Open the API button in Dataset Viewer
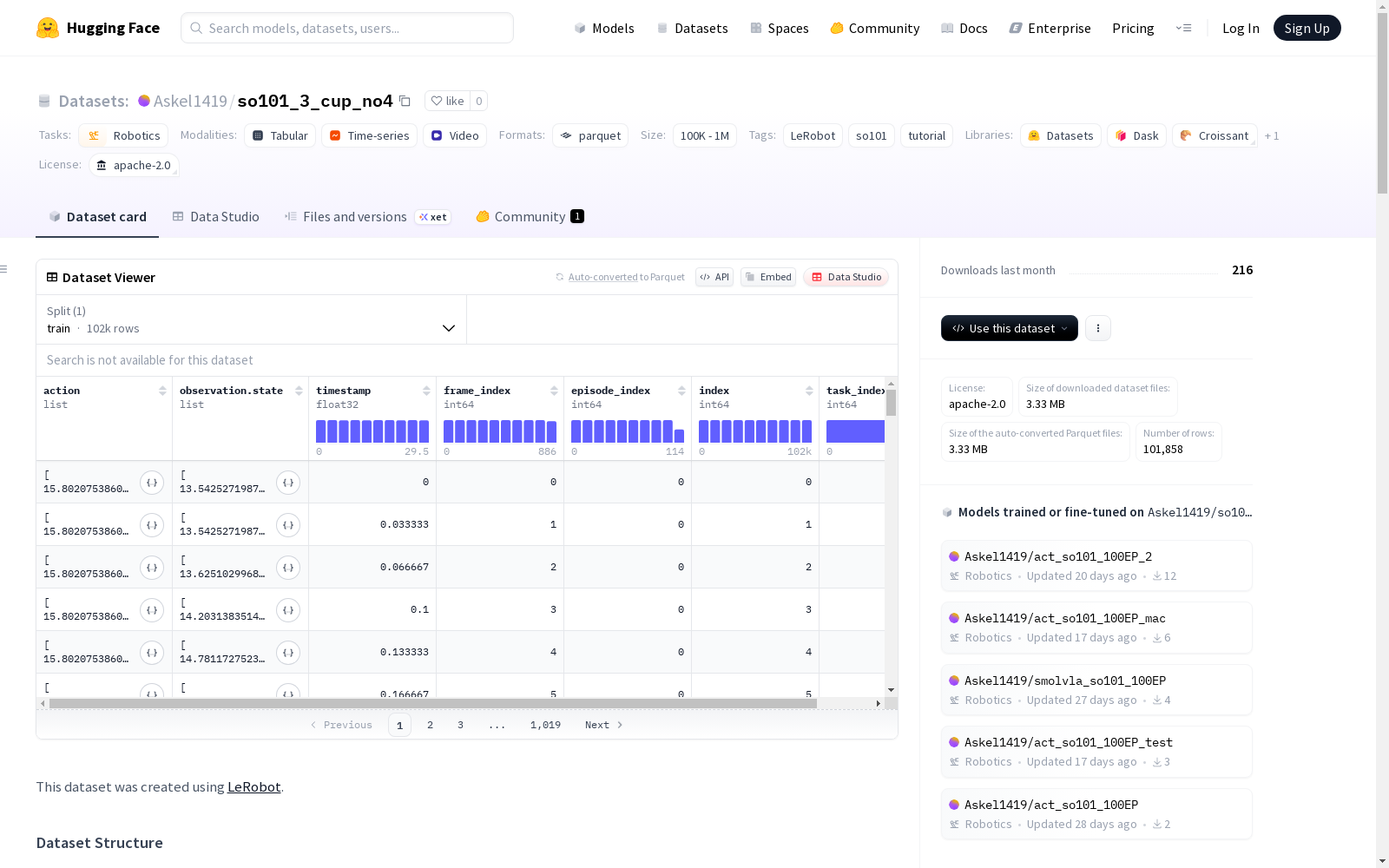The height and width of the screenshot is (868, 1389). 714,277
